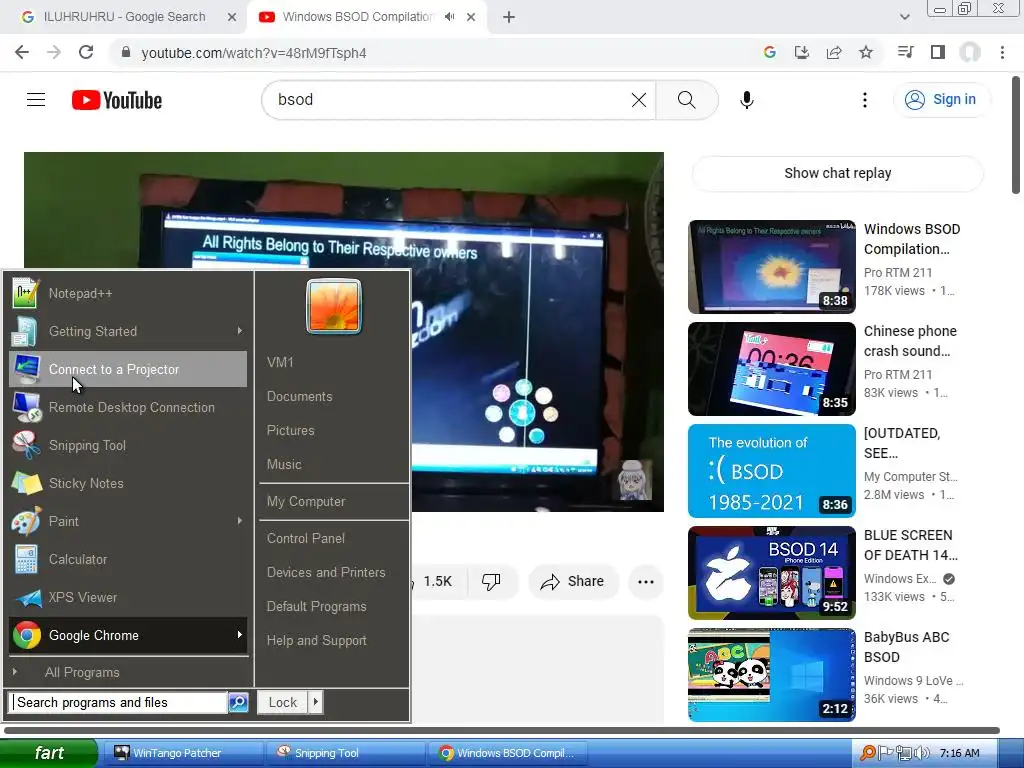The height and width of the screenshot is (768, 1024).
Task: Click the user account flower picture
Action: pyautogui.click(x=334, y=306)
